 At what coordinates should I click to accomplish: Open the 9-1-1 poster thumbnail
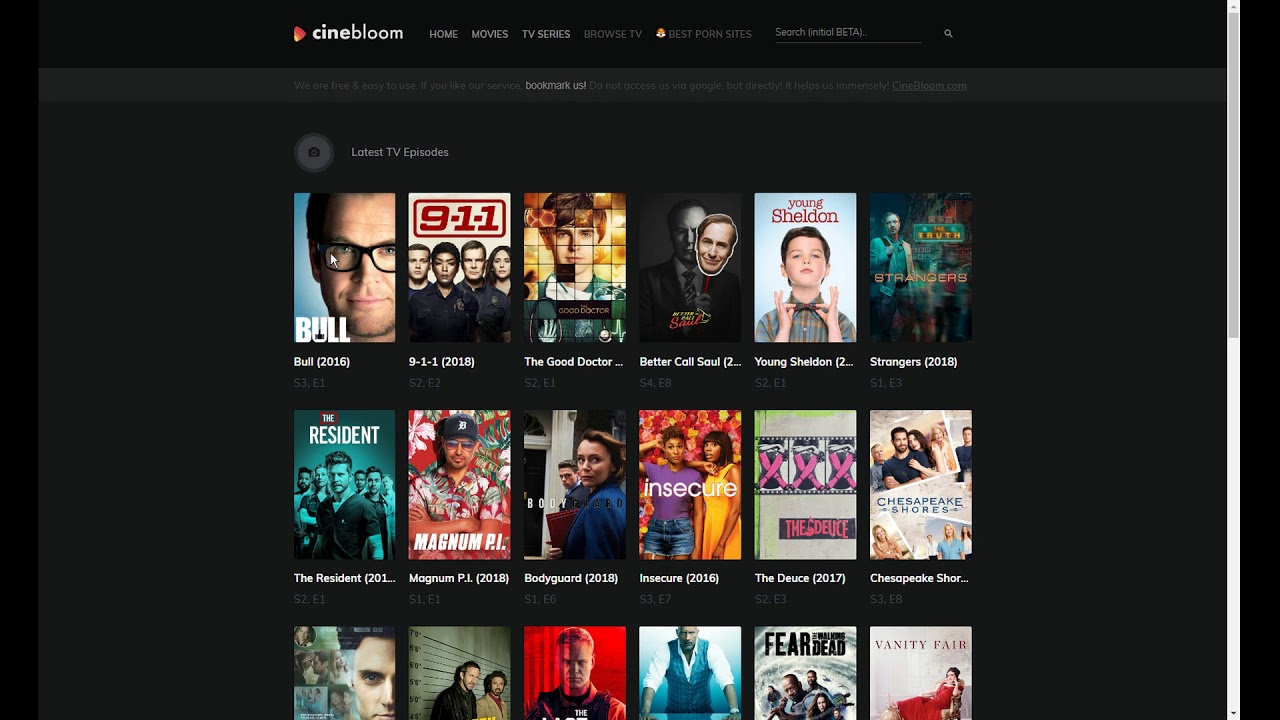coord(460,268)
